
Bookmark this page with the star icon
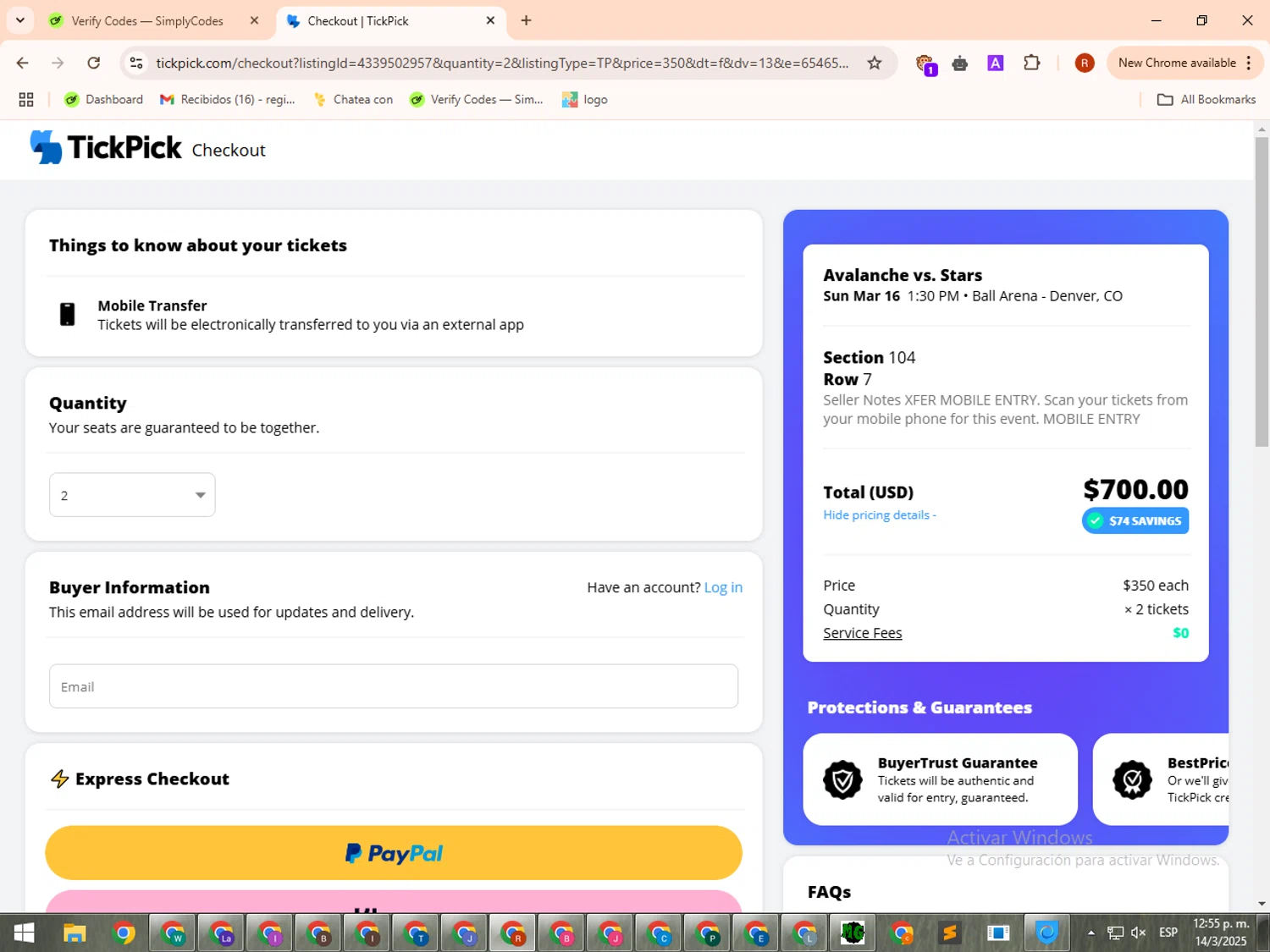coord(875,63)
